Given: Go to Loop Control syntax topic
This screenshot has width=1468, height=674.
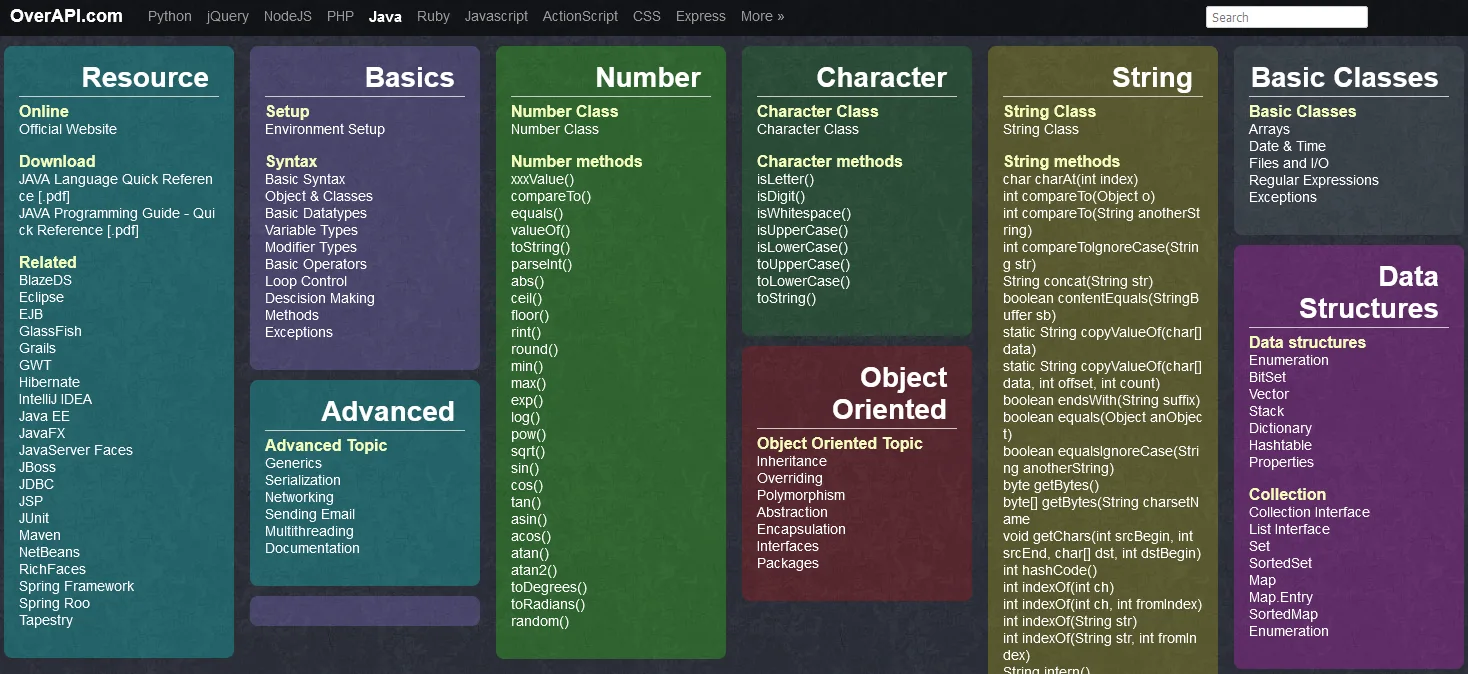Looking at the screenshot, I should point(306,281).
